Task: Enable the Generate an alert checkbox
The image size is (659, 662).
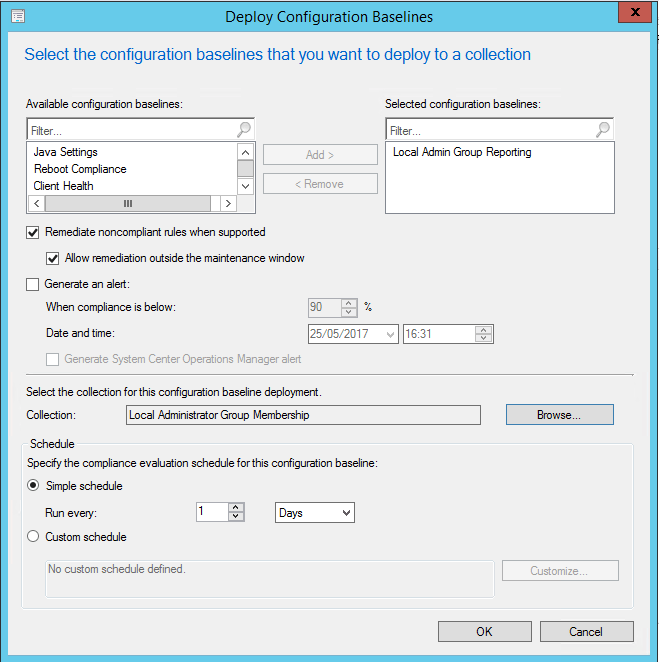Action: (x=33, y=284)
